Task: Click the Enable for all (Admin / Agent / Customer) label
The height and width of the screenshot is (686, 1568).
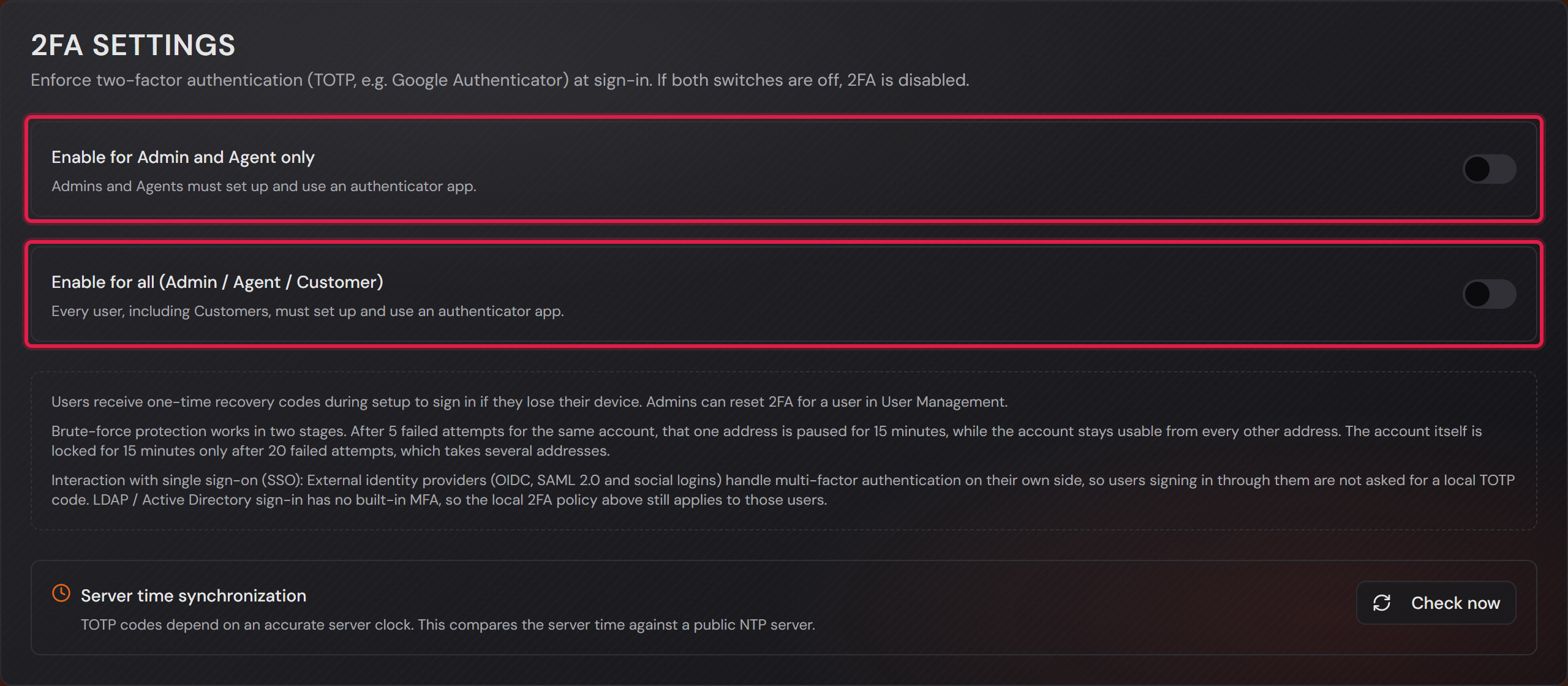Action: pos(217,282)
